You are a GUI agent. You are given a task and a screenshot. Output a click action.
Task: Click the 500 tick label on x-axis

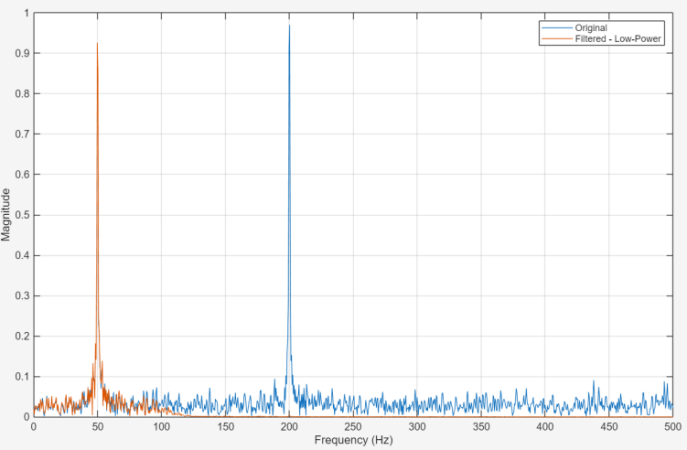[672, 427]
